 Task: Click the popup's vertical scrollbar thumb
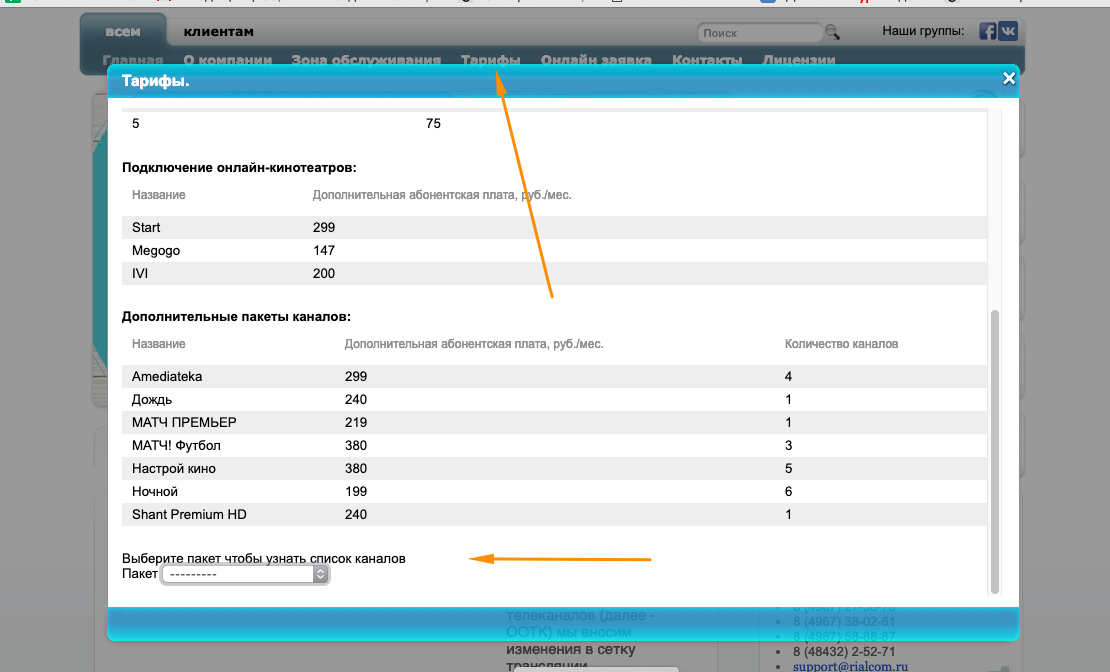pyautogui.click(x=995, y=452)
